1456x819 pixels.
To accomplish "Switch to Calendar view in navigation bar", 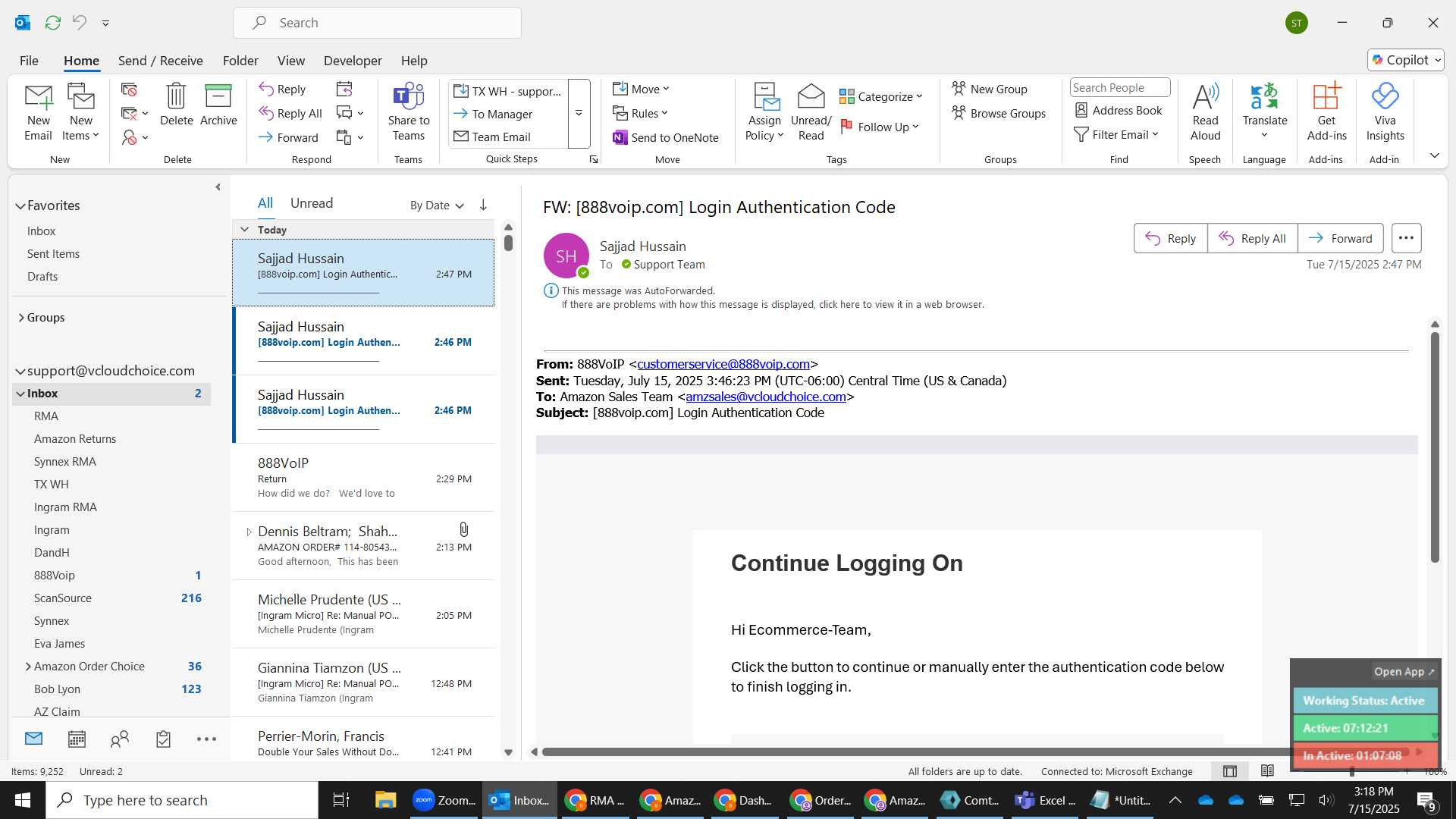I will 77,739.
